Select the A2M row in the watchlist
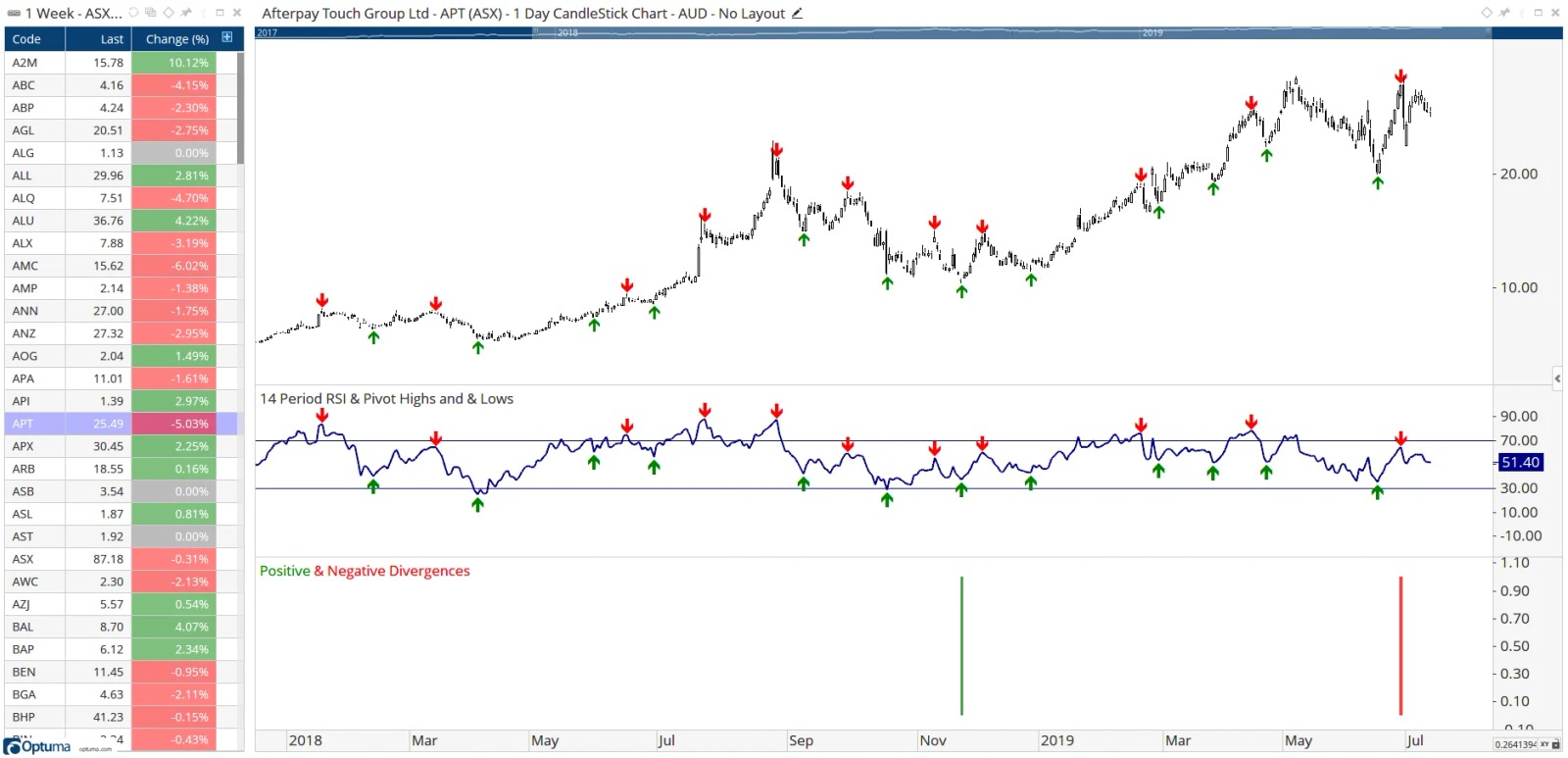The image size is (1568, 758). point(122,63)
